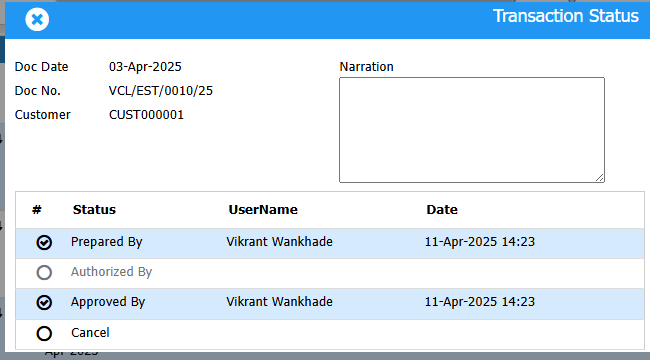The image size is (650, 360).
Task: Click the Transaction Status title text
Action: click(x=566, y=16)
